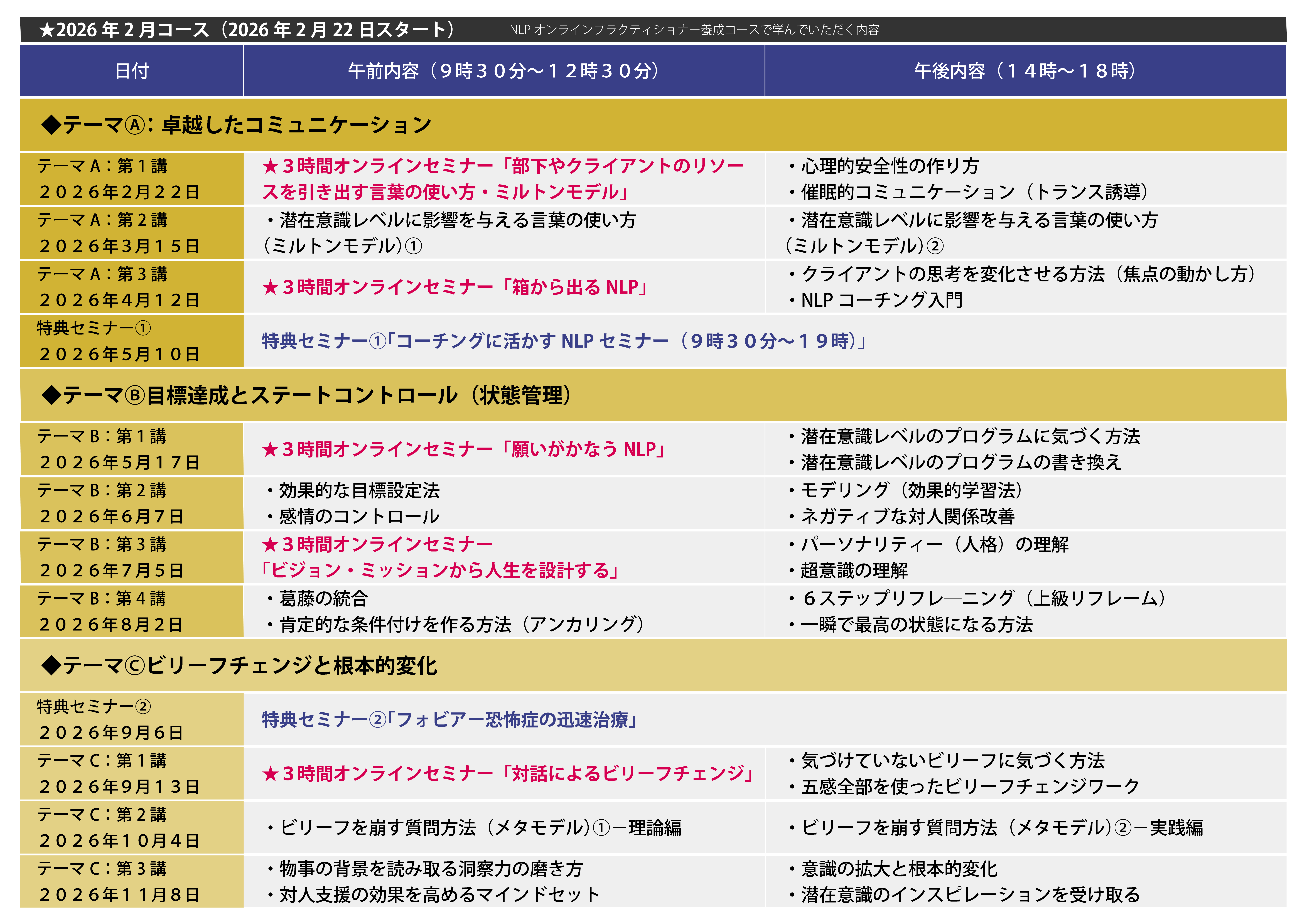The height and width of the screenshot is (924, 1307).
Task: Click the 日付 column header
Action: point(131,71)
